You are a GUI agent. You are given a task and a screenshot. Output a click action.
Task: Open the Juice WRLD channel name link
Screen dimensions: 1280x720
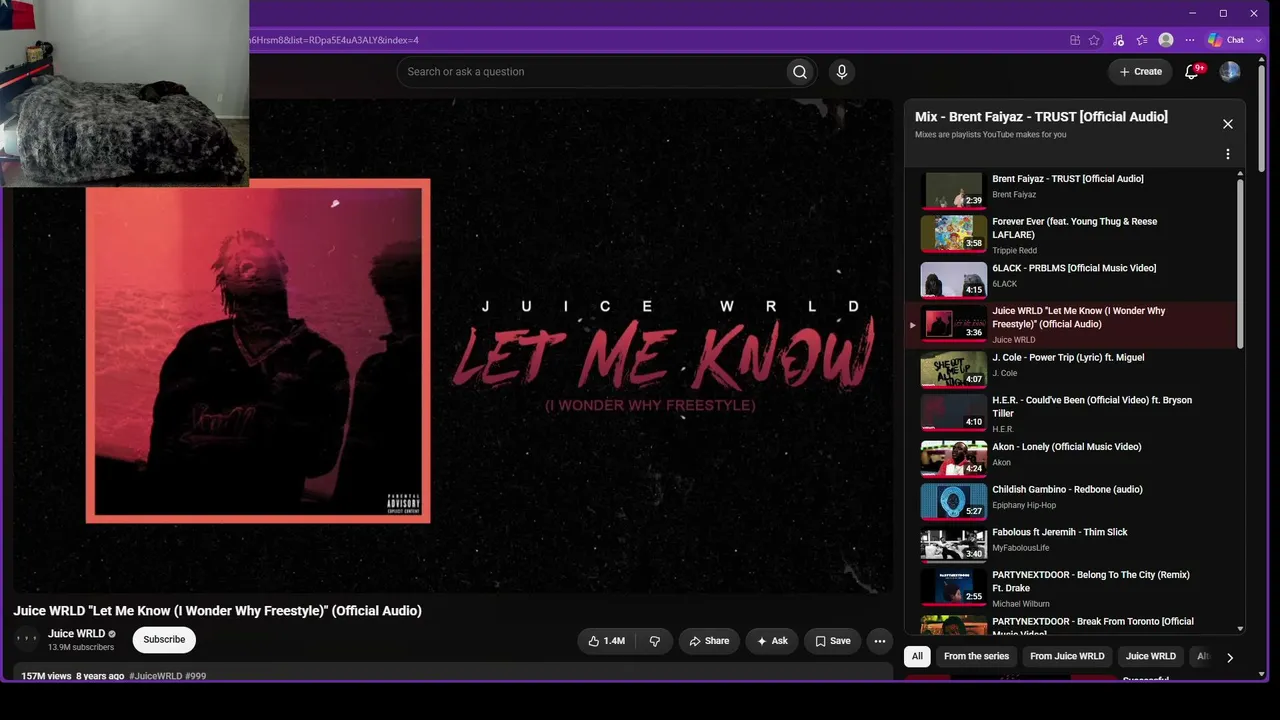(x=76, y=634)
